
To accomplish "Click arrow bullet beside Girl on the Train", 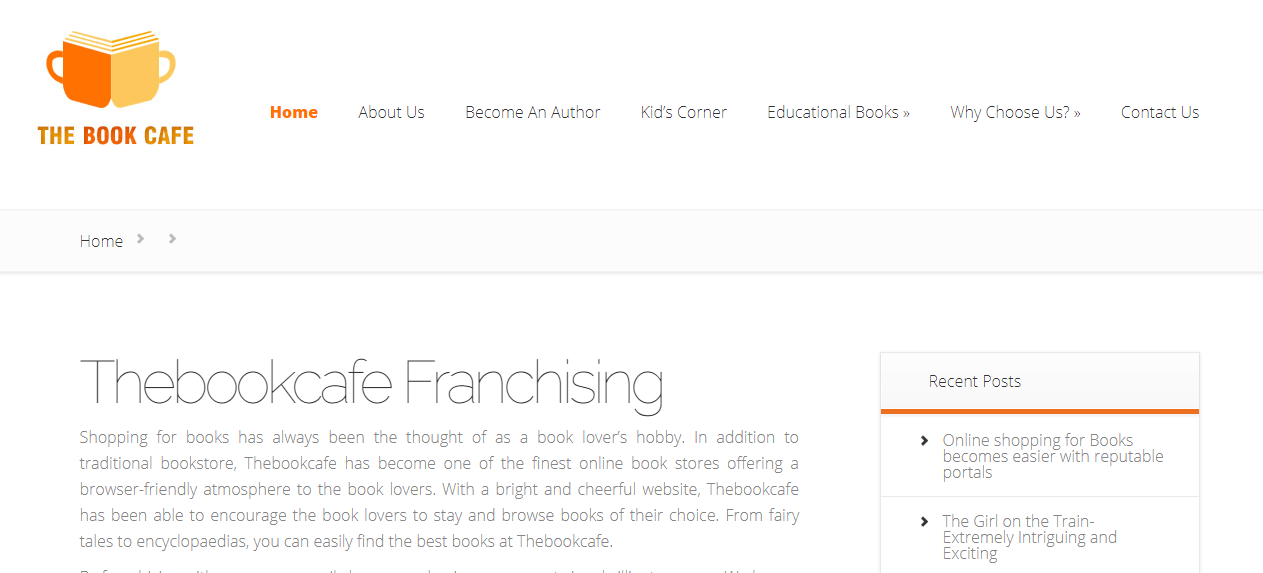I will point(924,521).
